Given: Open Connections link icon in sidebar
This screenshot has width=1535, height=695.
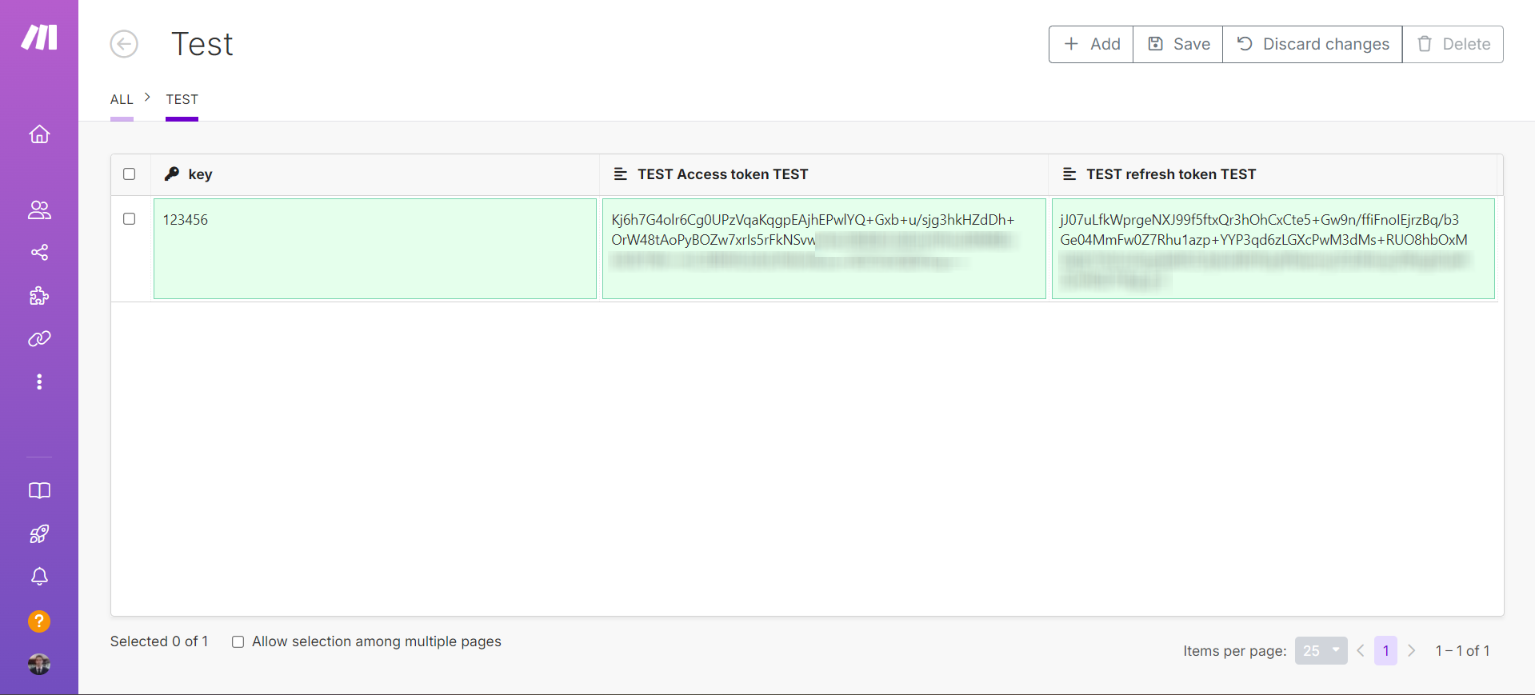Looking at the screenshot, I should click(39, 339).
